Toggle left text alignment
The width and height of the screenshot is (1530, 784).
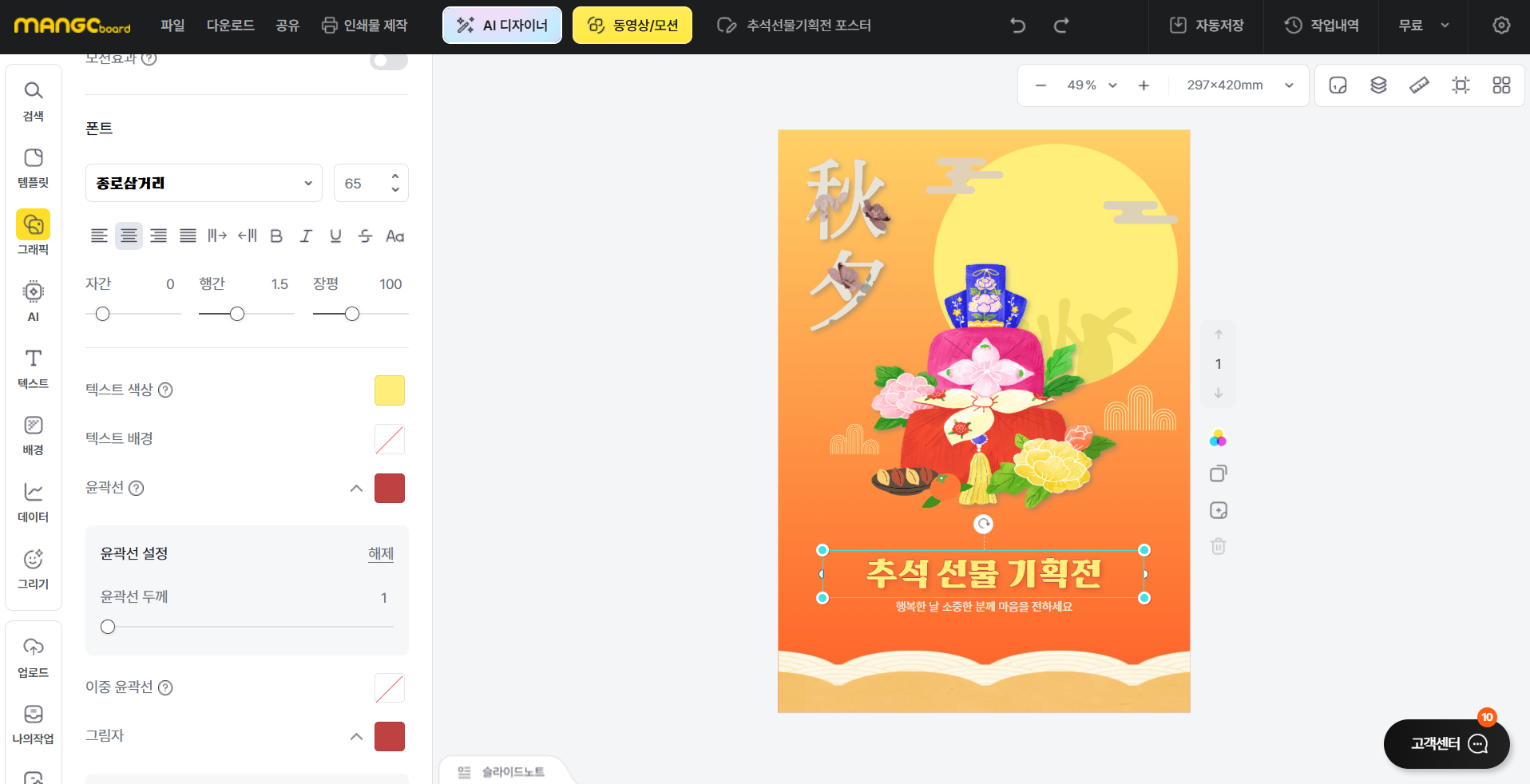coord(99,236)
